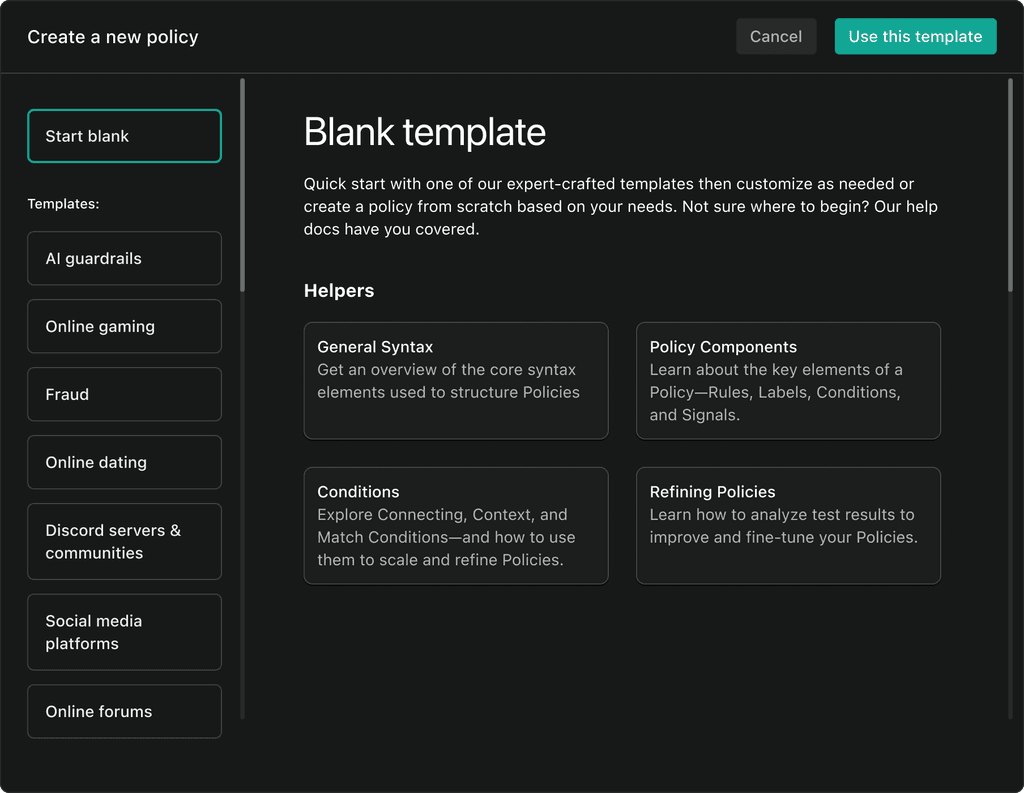Select the Online gaming template
This screenshot has width=1024, height=793.
[124, 326]
